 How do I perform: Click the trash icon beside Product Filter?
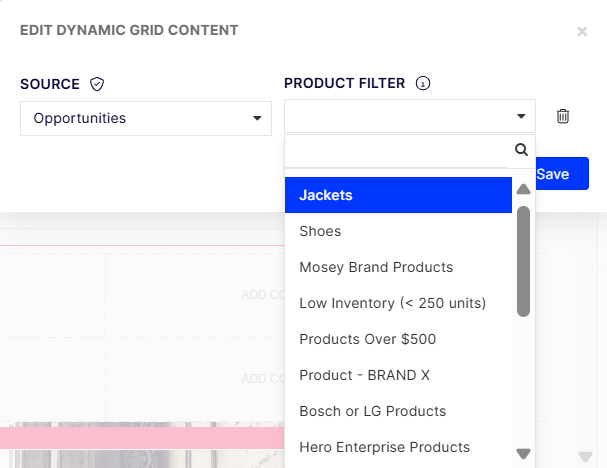coord(562,116)
